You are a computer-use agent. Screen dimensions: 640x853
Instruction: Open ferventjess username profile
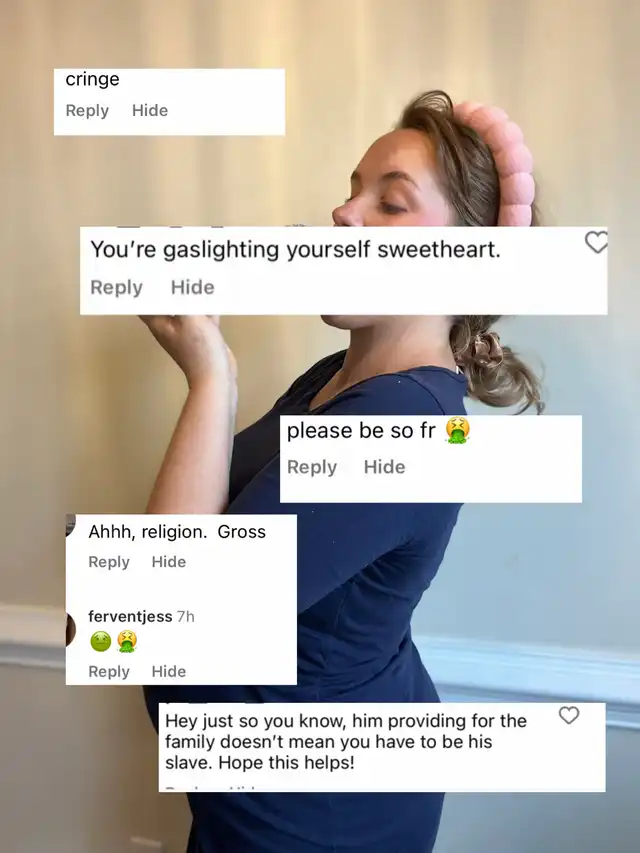[130, 616]
